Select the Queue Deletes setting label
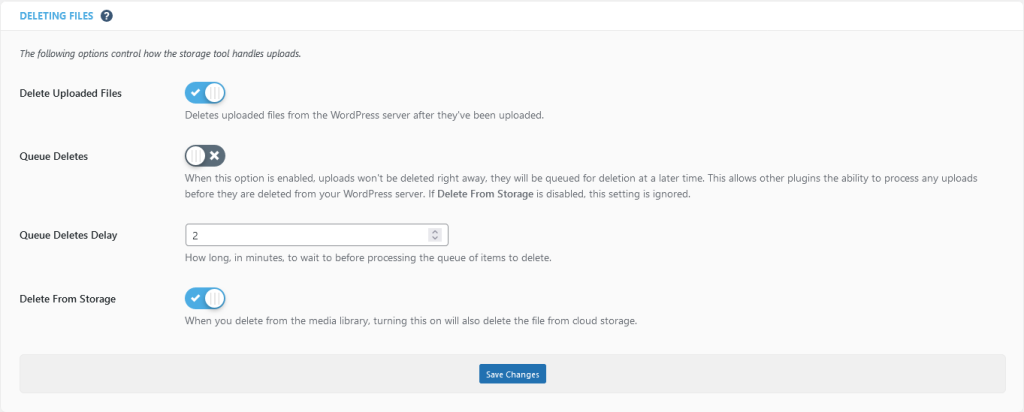This screenshot has width=1024, height=412. tap(54, 156)
